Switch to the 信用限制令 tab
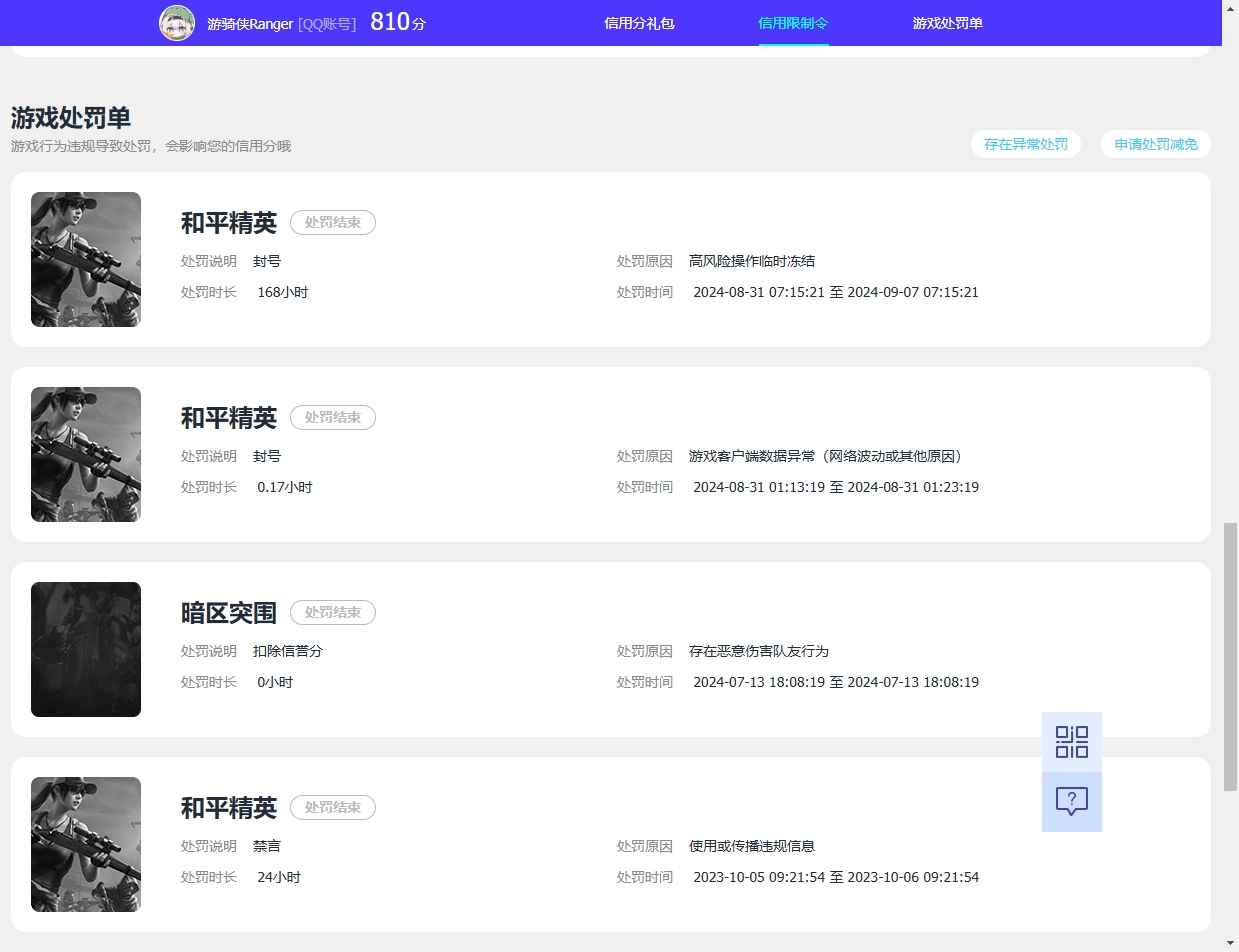This screenshot has height=952, width=1239. pyautogui.click(x=793, y=23)
